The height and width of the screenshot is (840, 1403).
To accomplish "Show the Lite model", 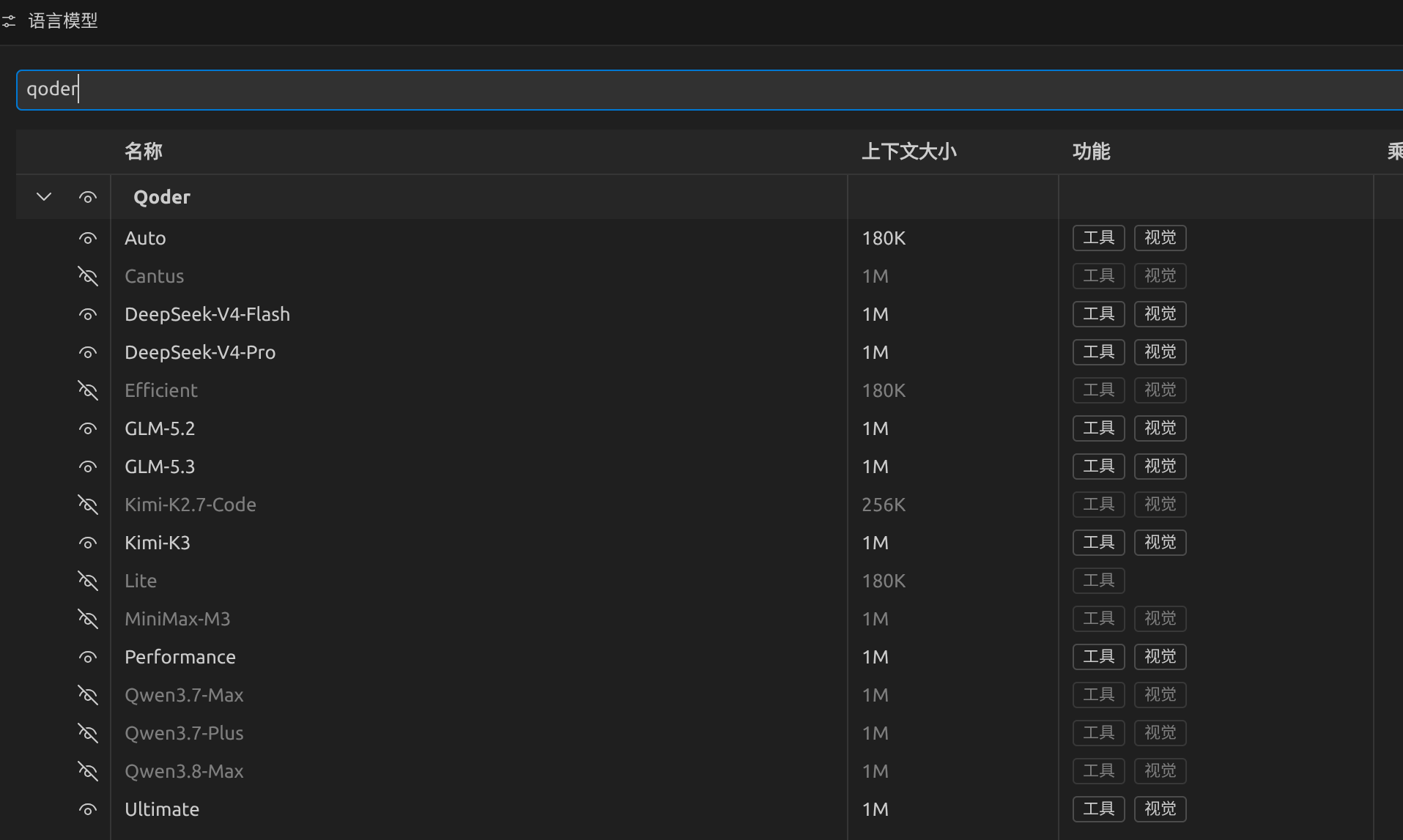I will [88, 581].
